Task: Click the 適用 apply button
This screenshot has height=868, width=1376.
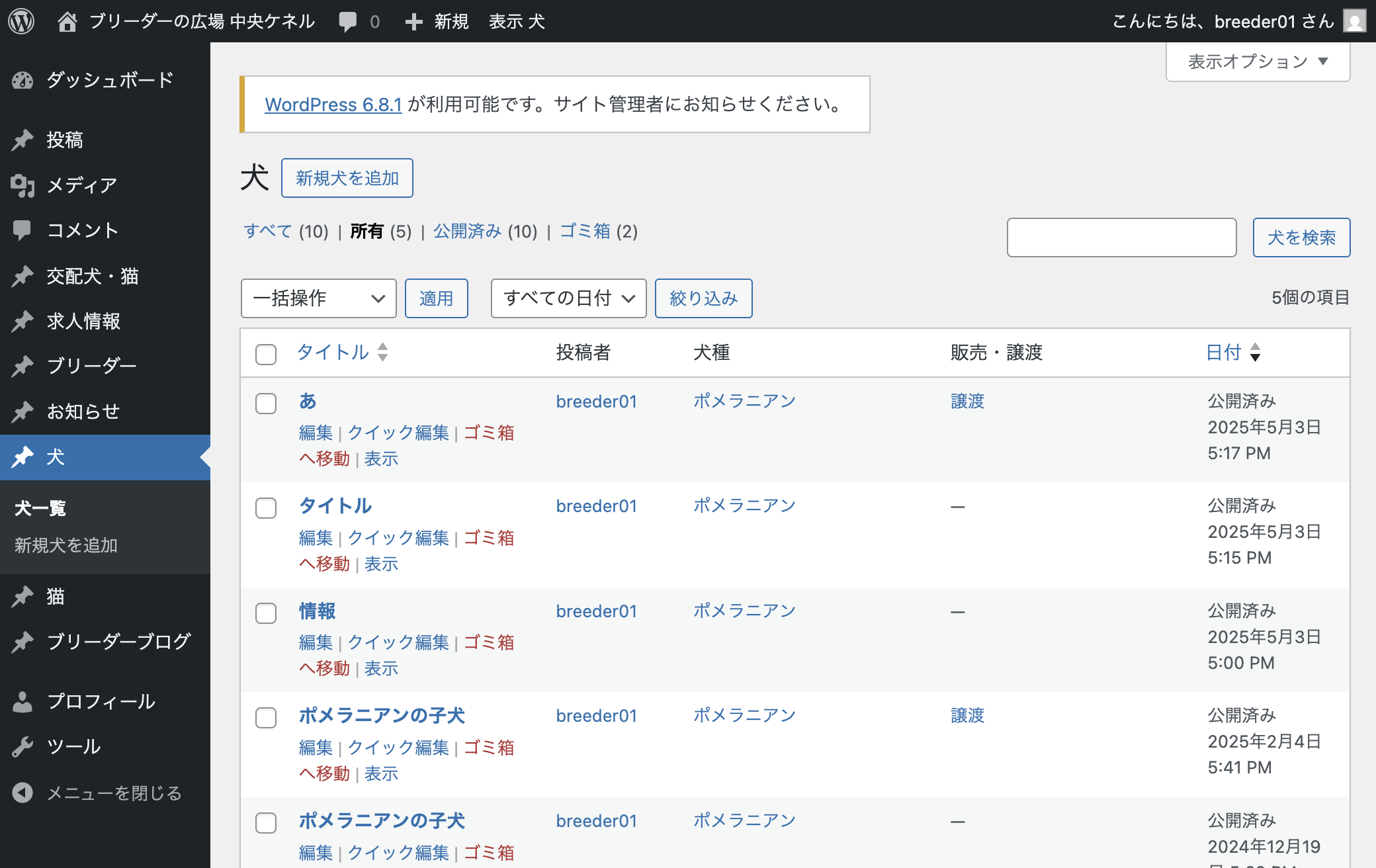Action: [437, 298]
